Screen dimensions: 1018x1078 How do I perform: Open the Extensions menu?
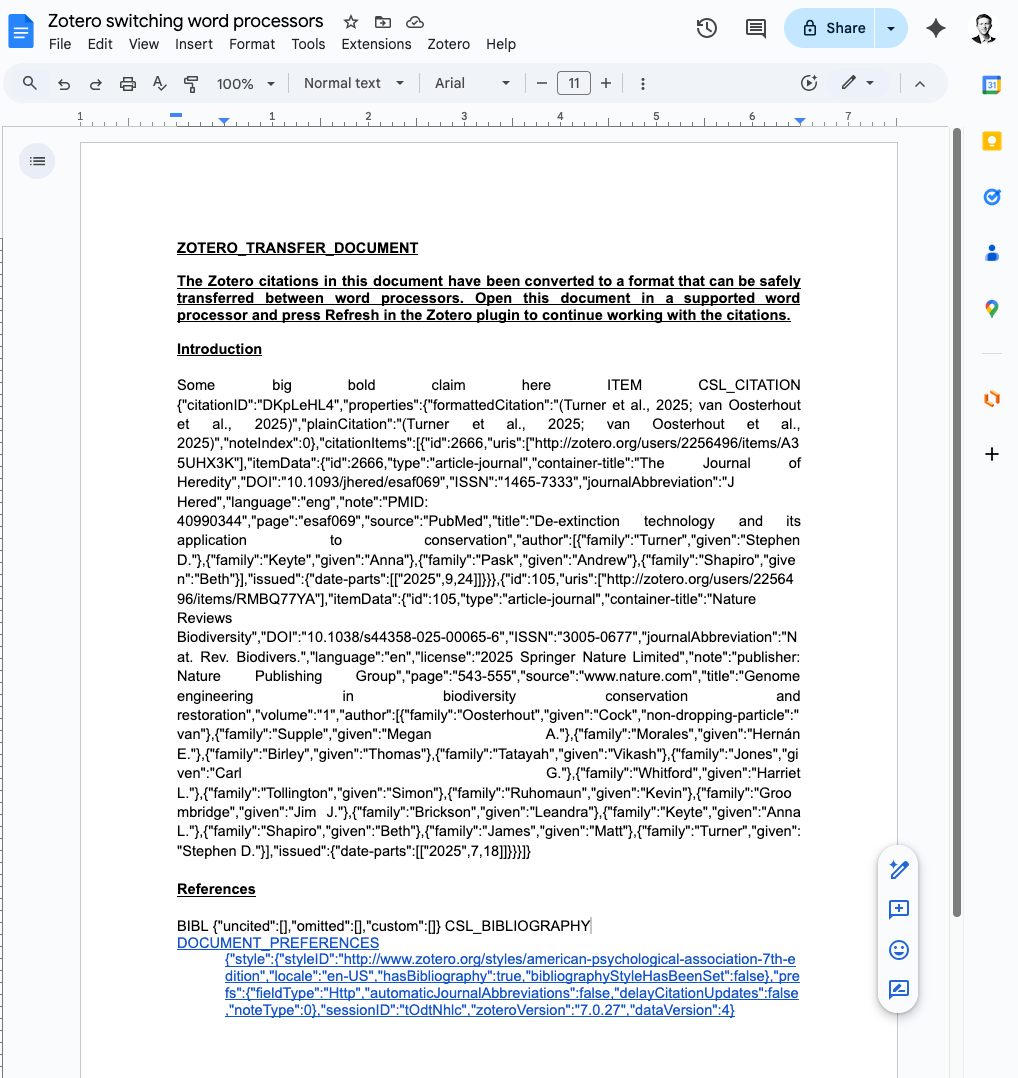point(376,44)
